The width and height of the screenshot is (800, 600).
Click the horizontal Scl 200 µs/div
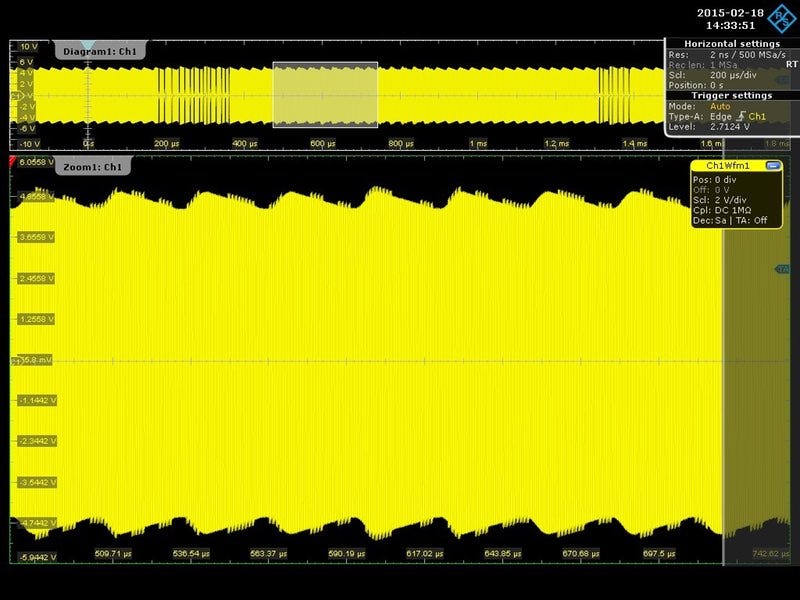click(x=733, y=75)
